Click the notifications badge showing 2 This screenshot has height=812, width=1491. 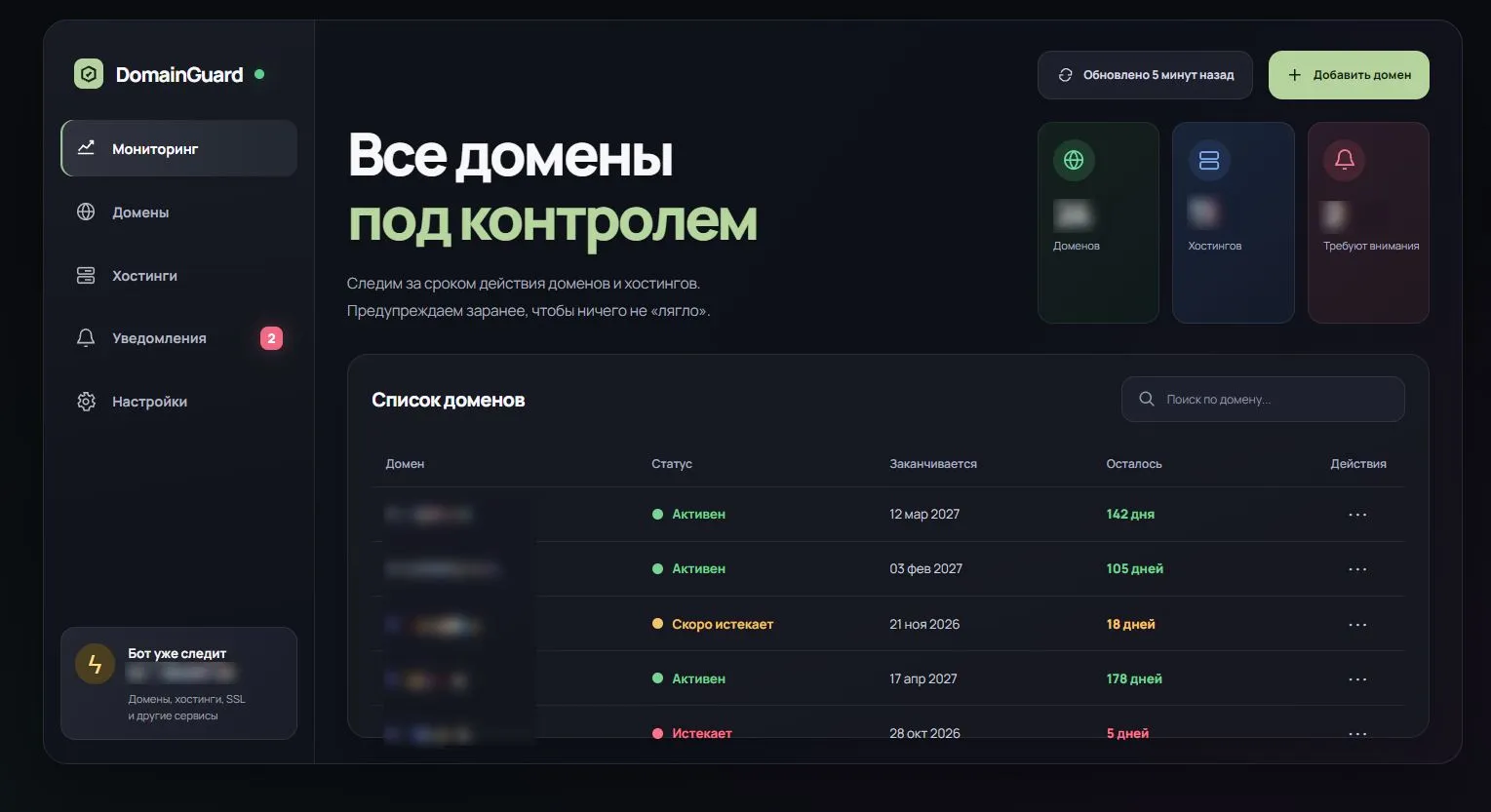click(271, 338)
